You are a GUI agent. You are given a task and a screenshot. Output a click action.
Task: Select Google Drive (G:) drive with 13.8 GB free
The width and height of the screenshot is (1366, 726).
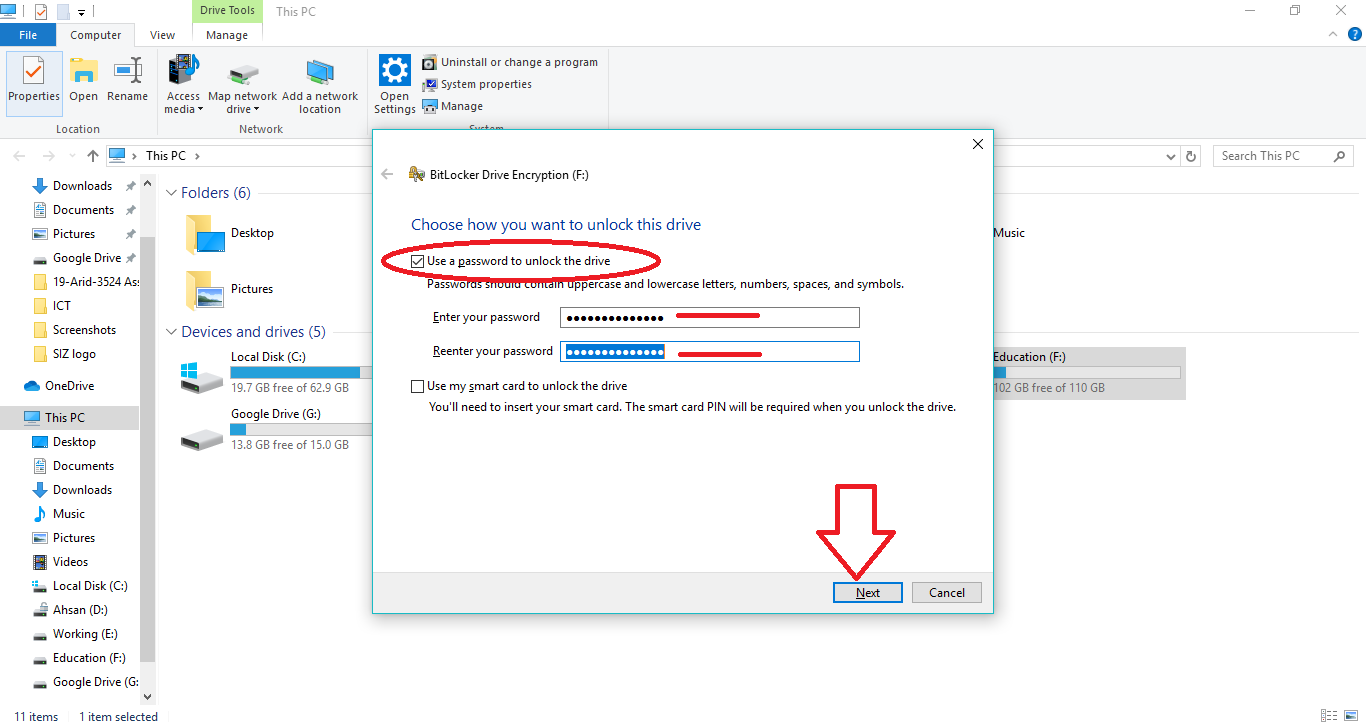tap(276, 429)
